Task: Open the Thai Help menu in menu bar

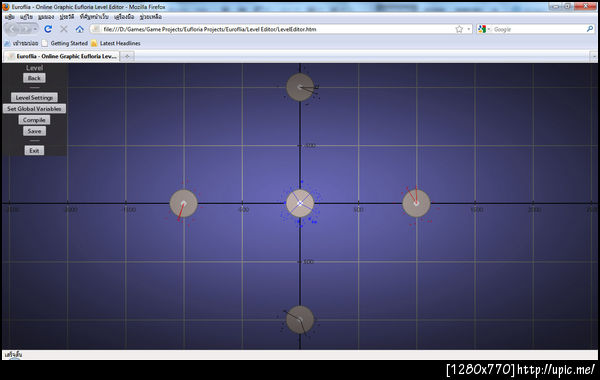Action: click(150, 17)
